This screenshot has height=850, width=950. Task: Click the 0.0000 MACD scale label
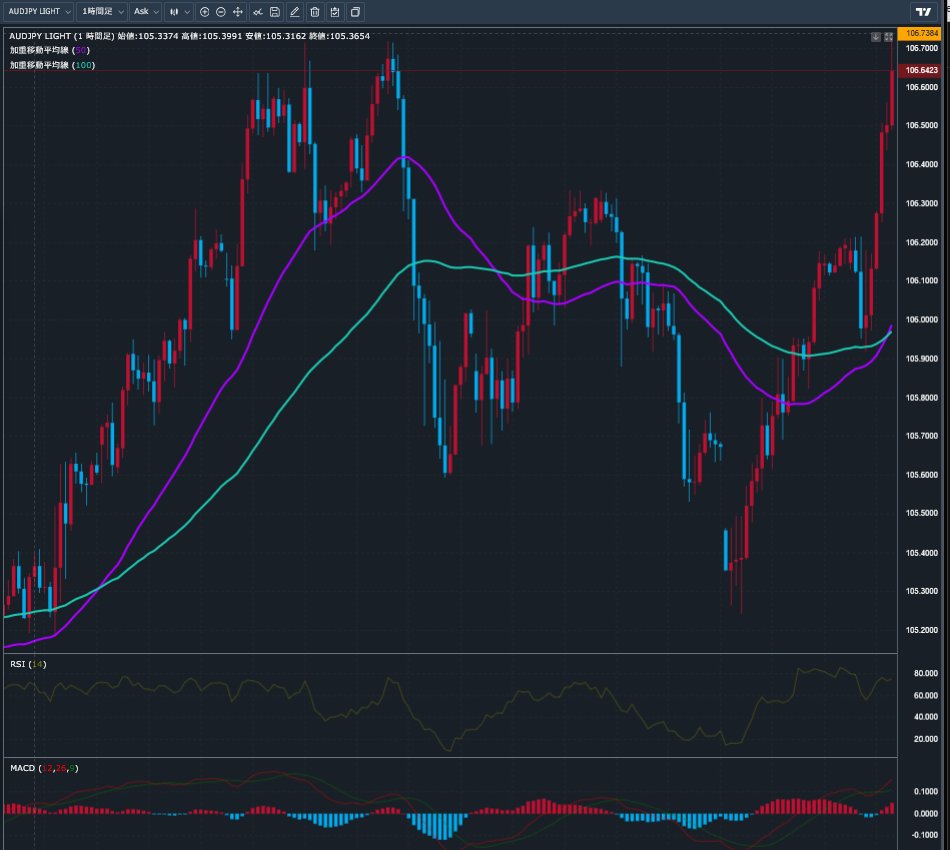(926, 814)
